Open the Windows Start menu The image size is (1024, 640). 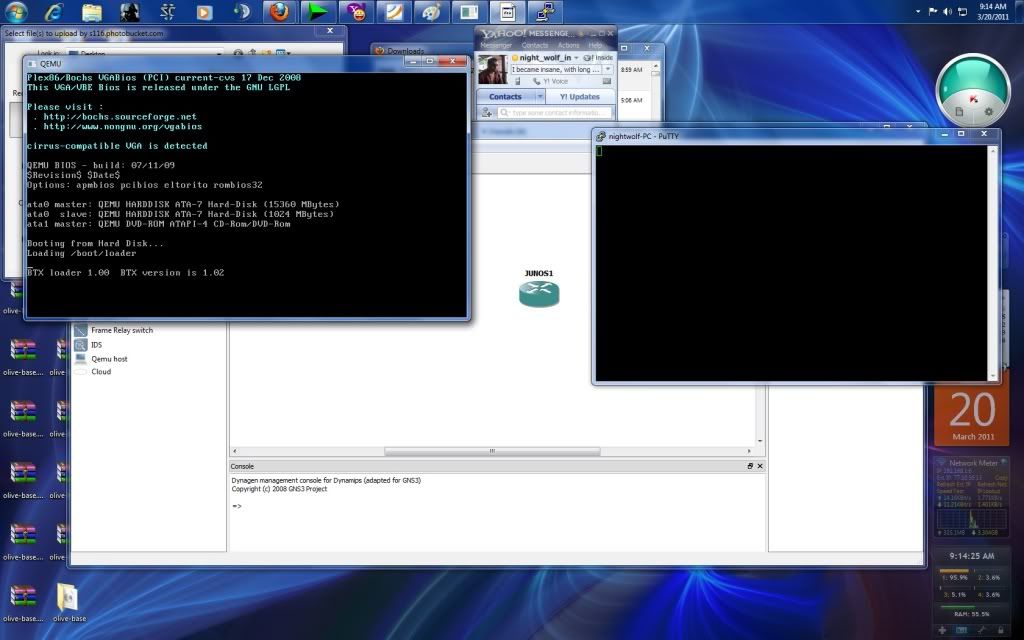pos(16,12)
